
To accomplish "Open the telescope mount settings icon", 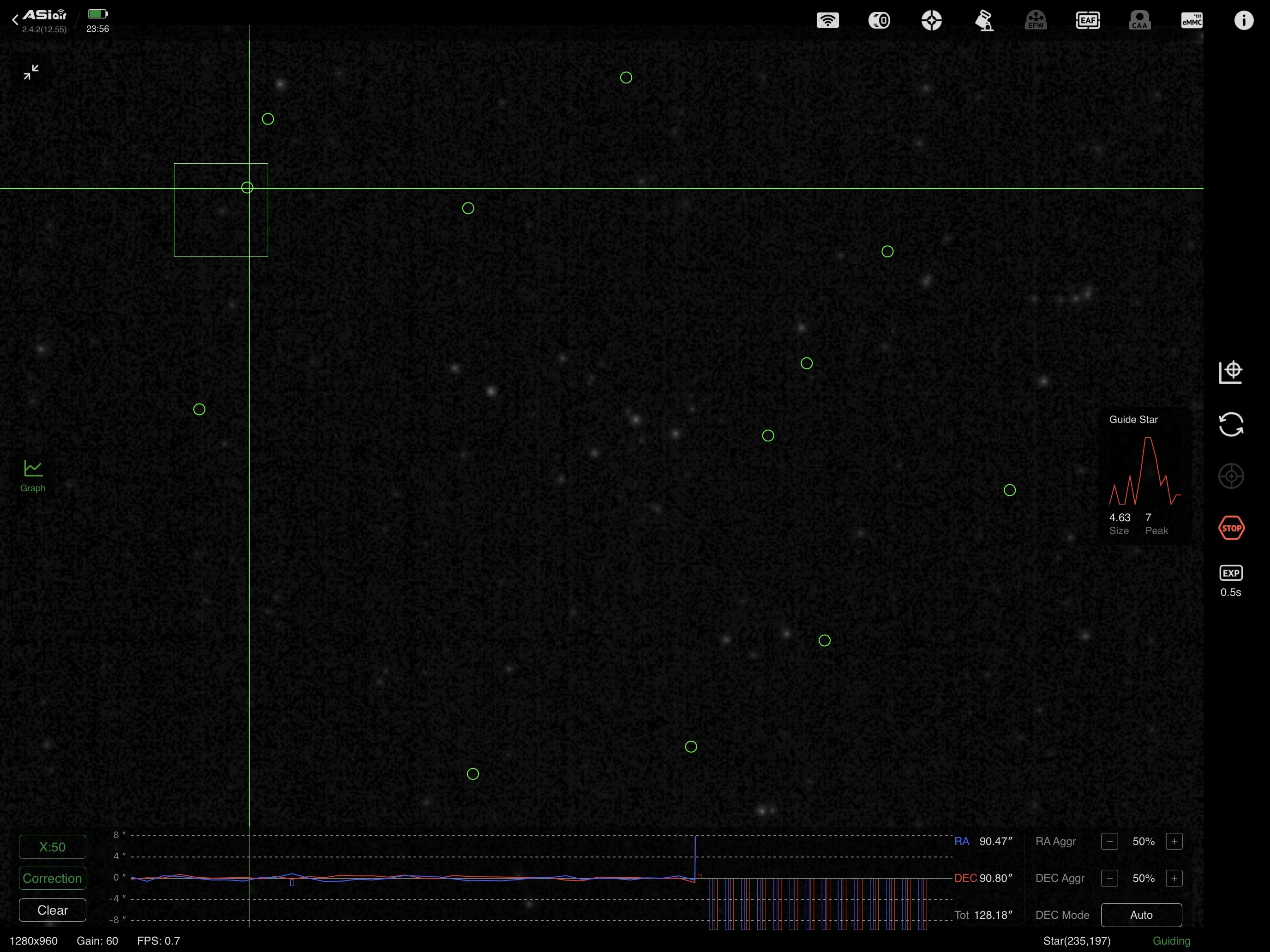I will pos(984,21).
